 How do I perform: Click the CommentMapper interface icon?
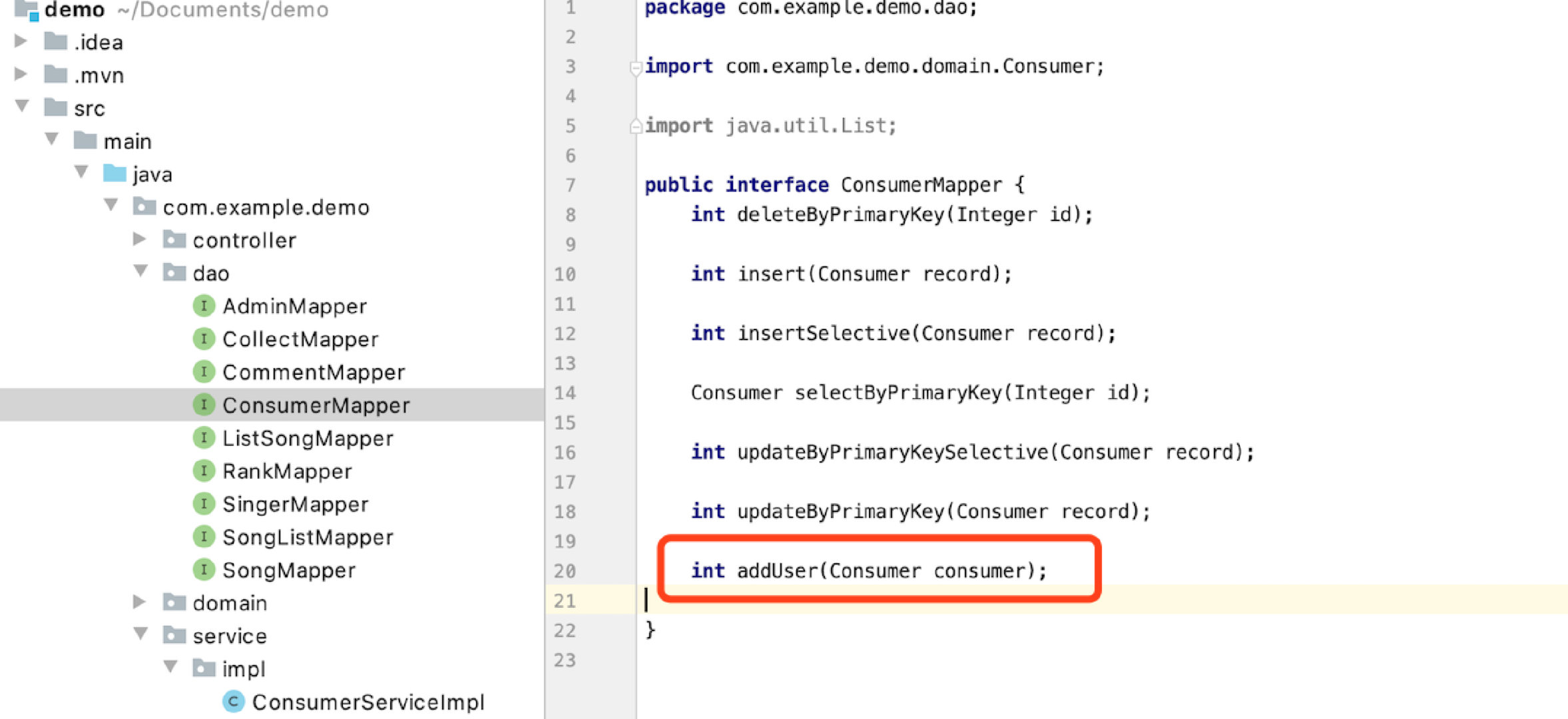pos(204,371)
